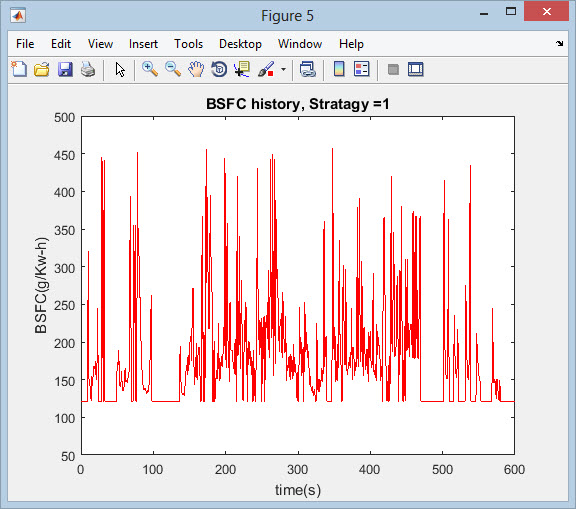The width and height of the screenshot is (576, 509).
Task: Open the Insert menu
Action: [143, 44]
